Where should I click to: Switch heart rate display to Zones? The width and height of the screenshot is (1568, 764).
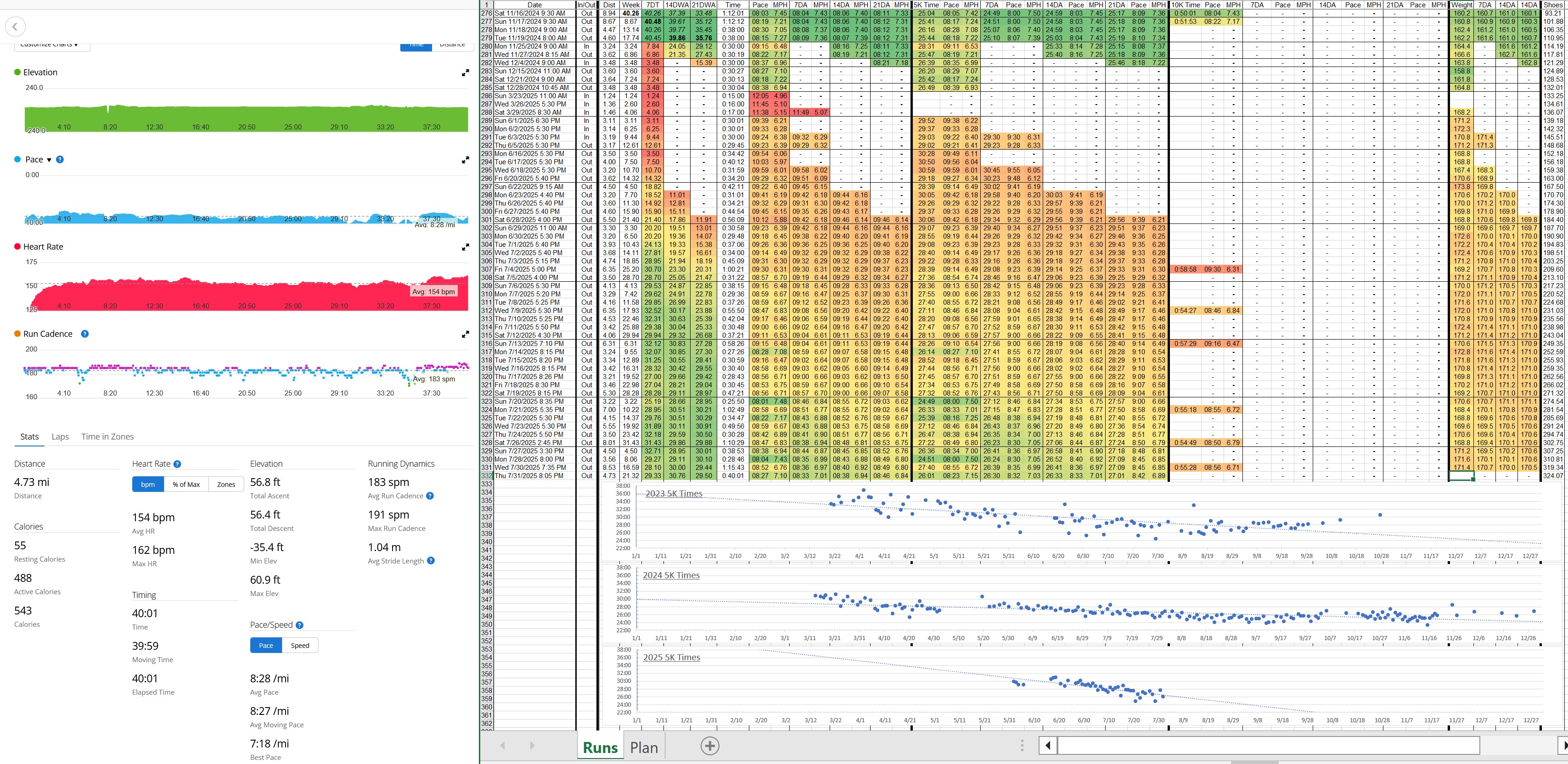pyautogui.click(x=226, y=484)
